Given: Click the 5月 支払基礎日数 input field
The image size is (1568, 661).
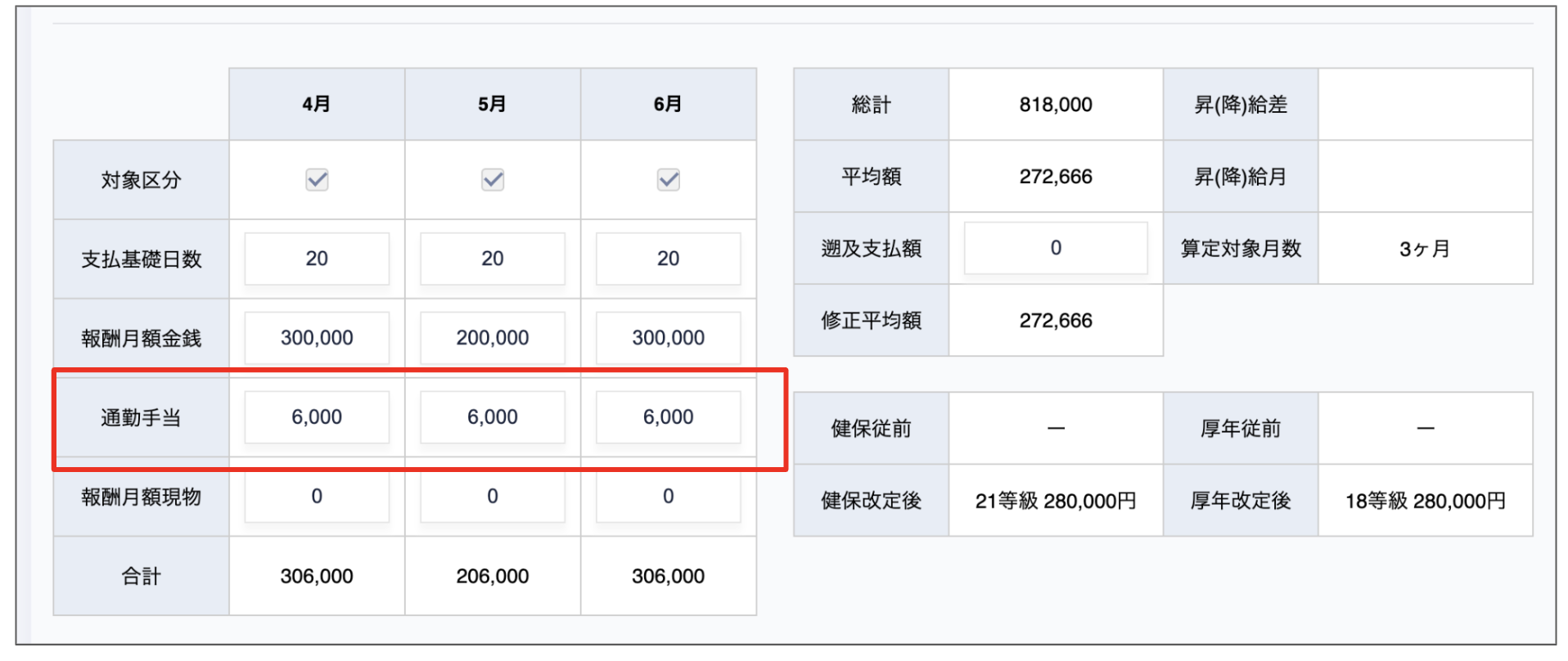Looking at the screenshot, I should (x=493, y=259).
